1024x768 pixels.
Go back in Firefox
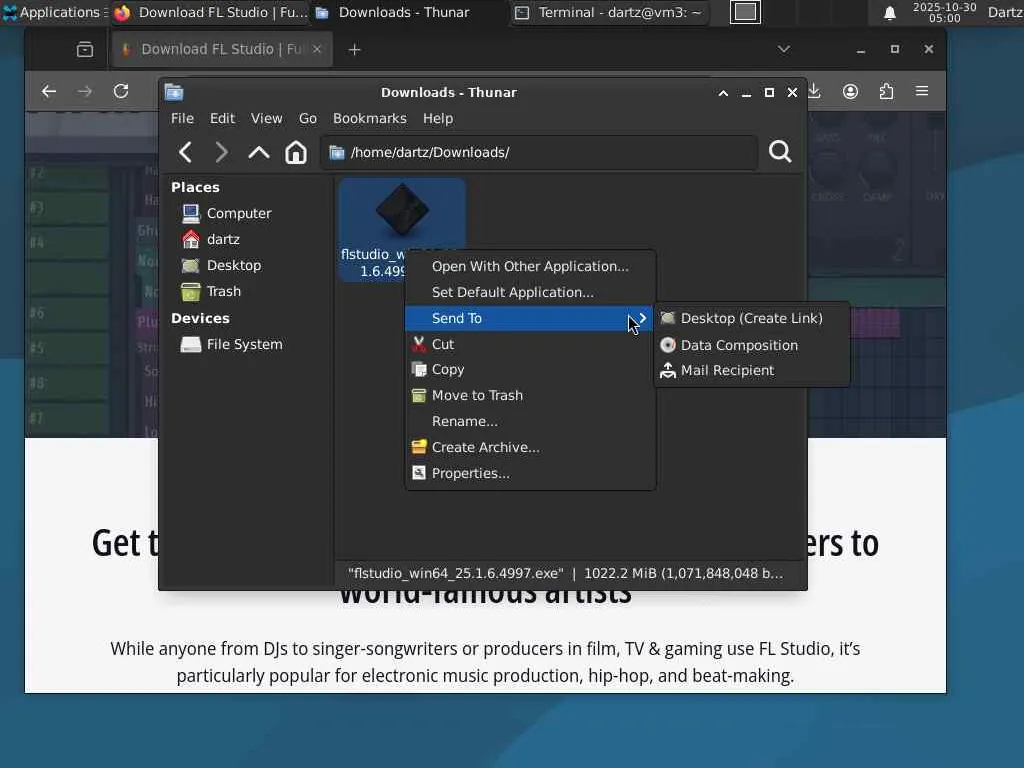[x=49, y=91]
